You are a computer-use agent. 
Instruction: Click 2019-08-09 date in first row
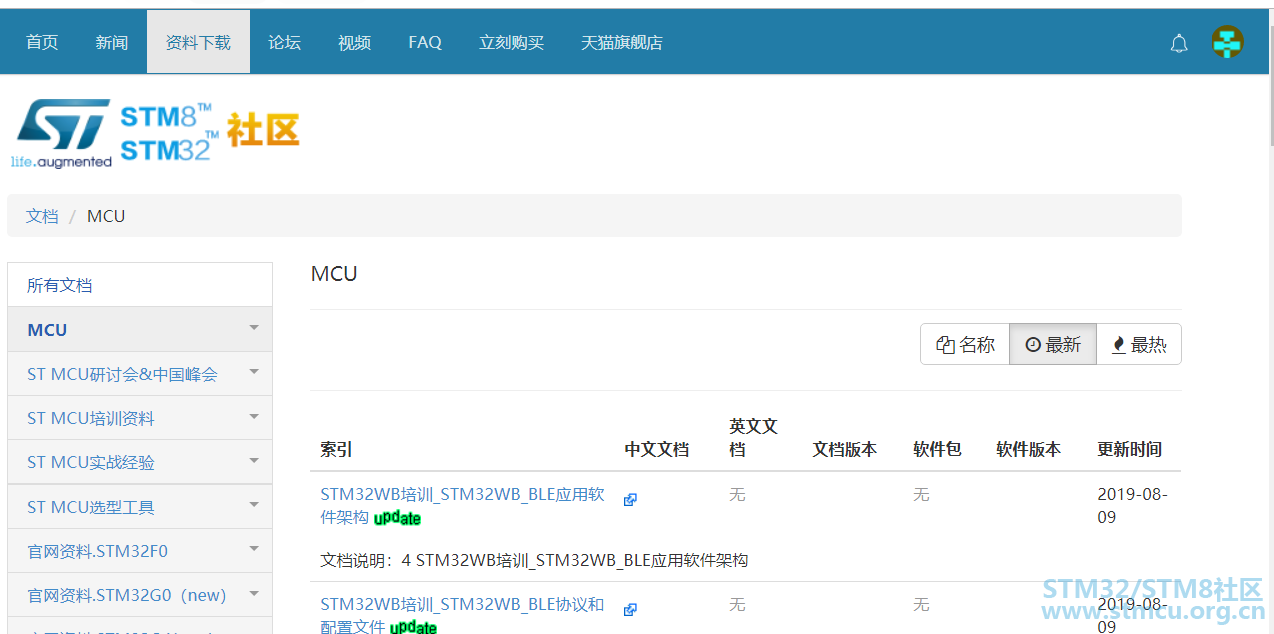tap(1132, 506)
